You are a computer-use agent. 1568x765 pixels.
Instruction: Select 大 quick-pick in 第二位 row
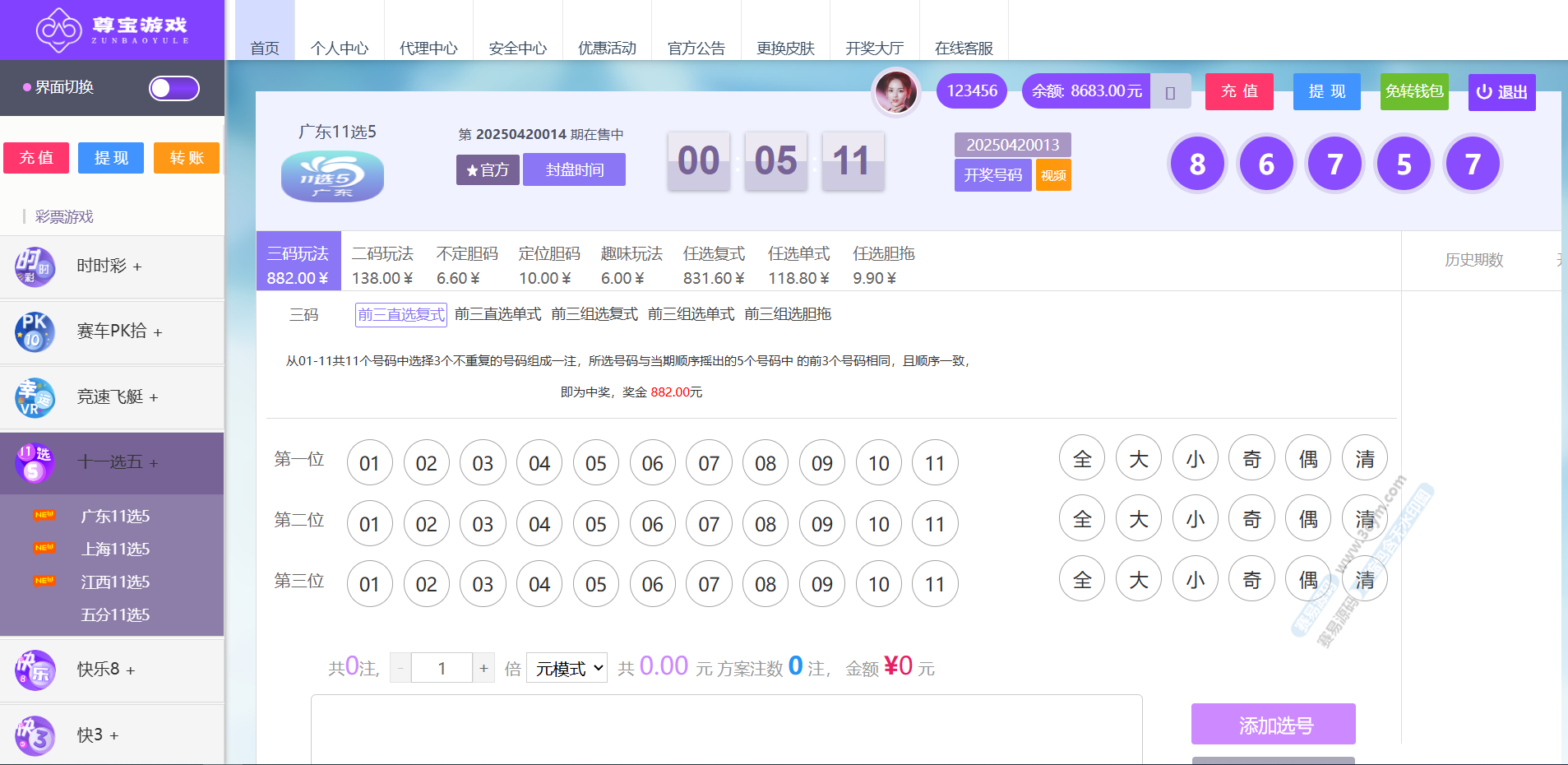(1138, 519)
